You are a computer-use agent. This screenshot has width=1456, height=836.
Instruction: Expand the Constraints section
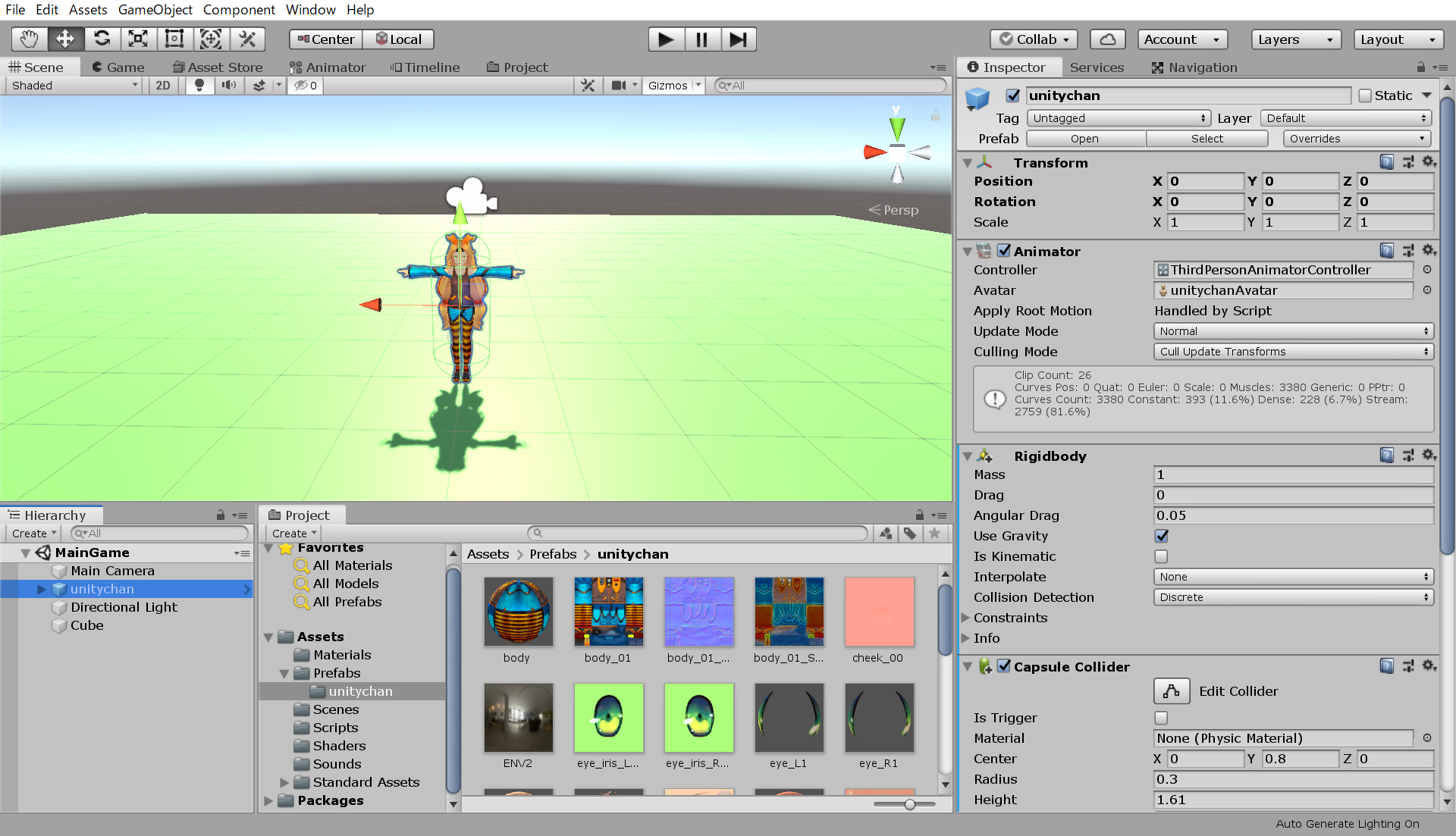pyautogui.click(x=966, y=618)
